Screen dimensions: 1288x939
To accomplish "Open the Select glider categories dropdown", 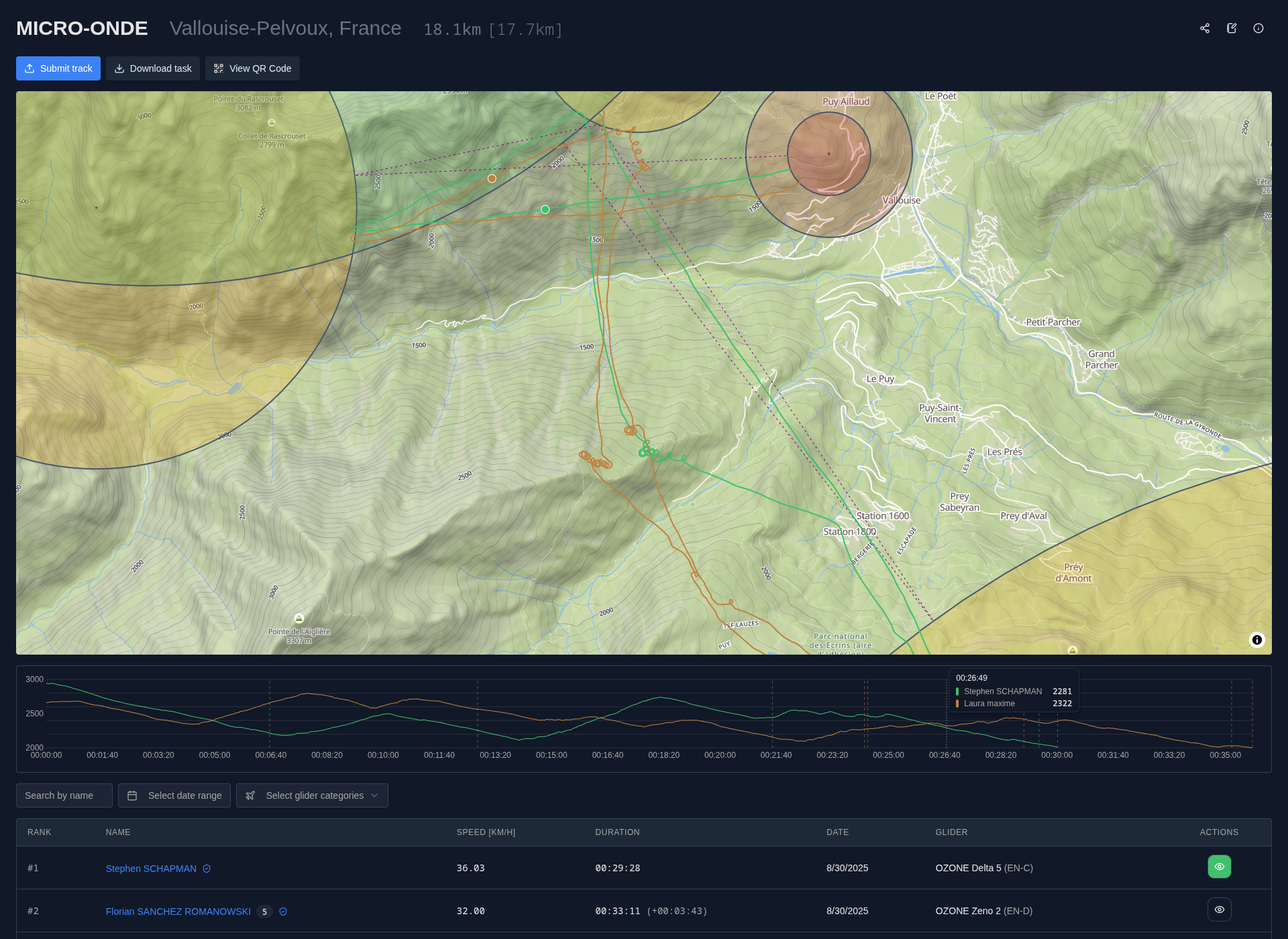I will point(312,795).
